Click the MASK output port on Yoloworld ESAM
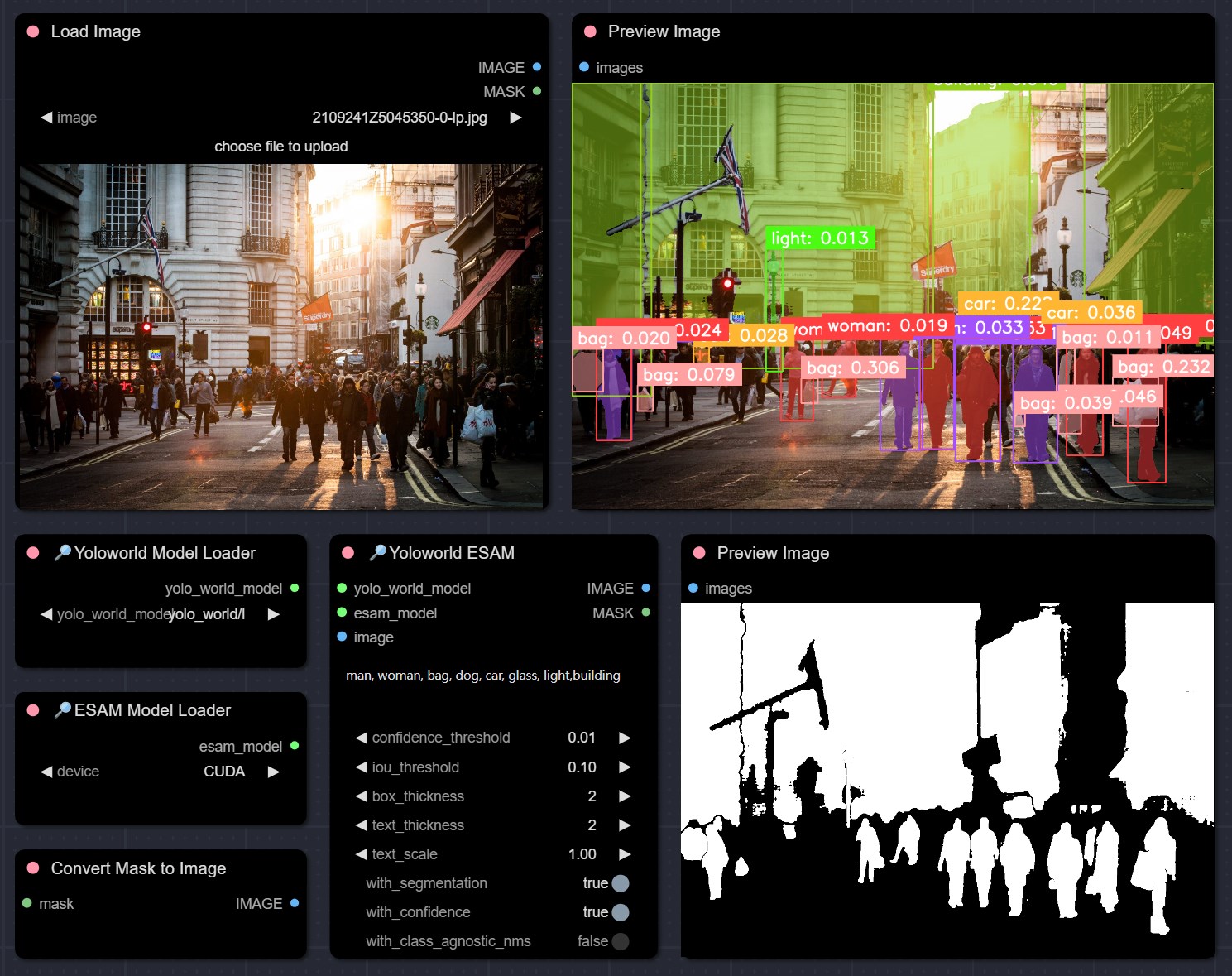 [645, 613]
